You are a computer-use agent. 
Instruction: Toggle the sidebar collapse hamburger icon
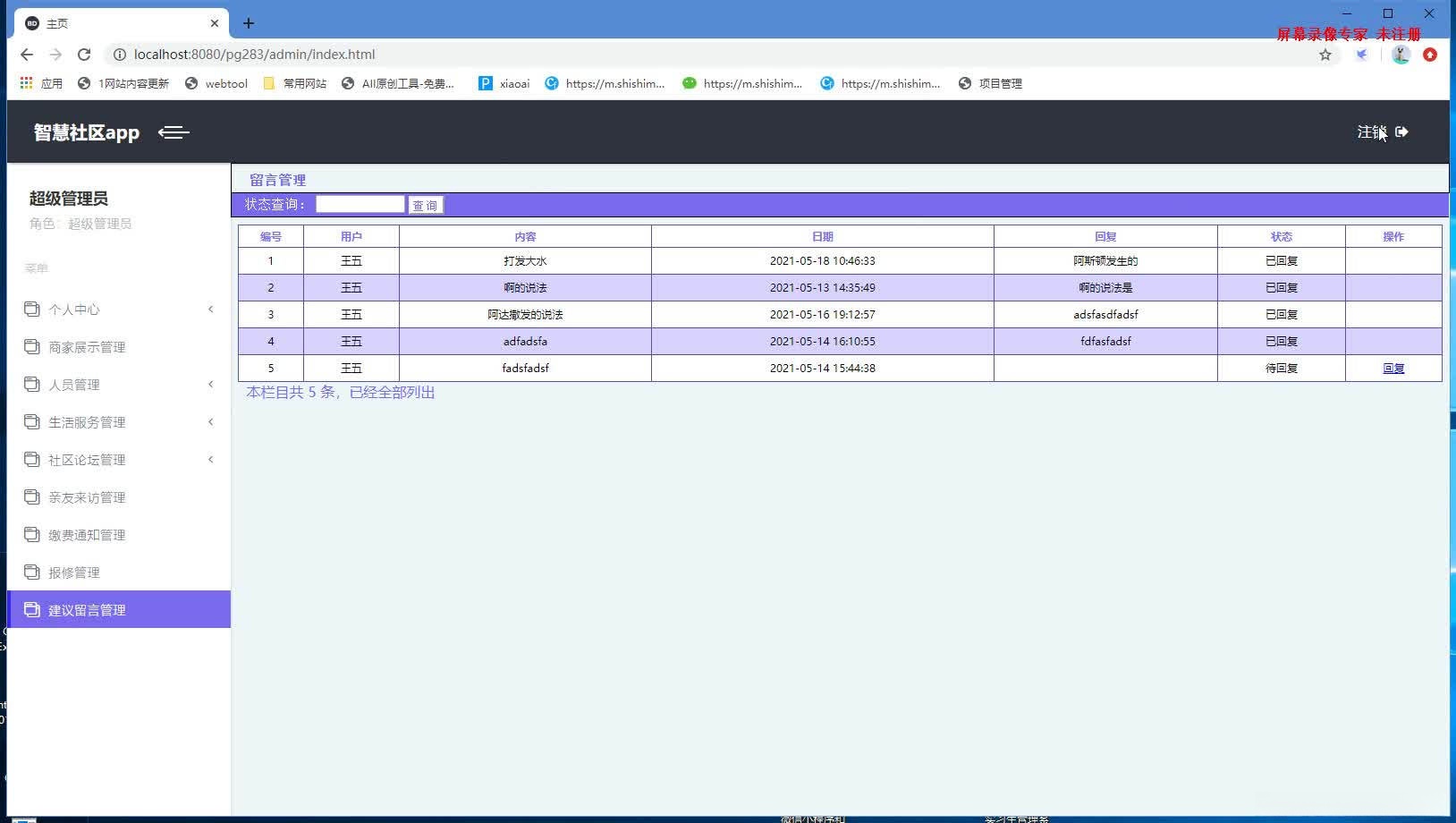pyautogui.click(x=174, y=132)
